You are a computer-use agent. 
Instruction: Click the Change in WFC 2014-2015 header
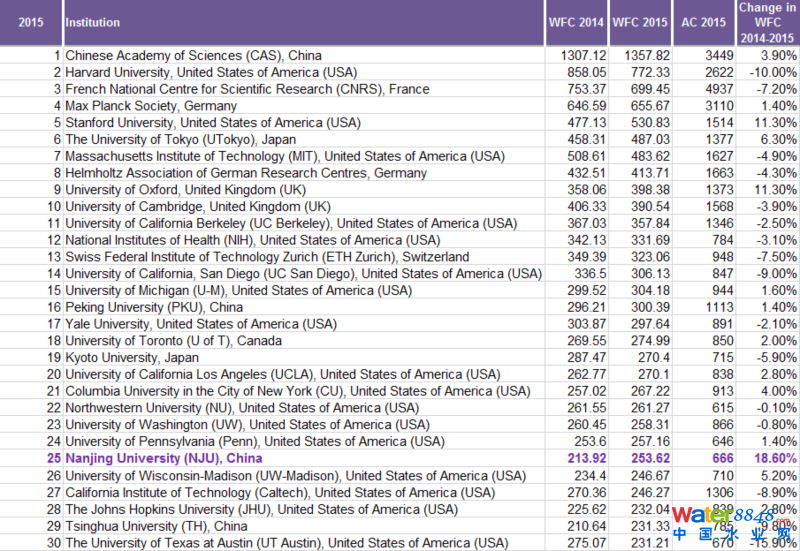point(767,22)
